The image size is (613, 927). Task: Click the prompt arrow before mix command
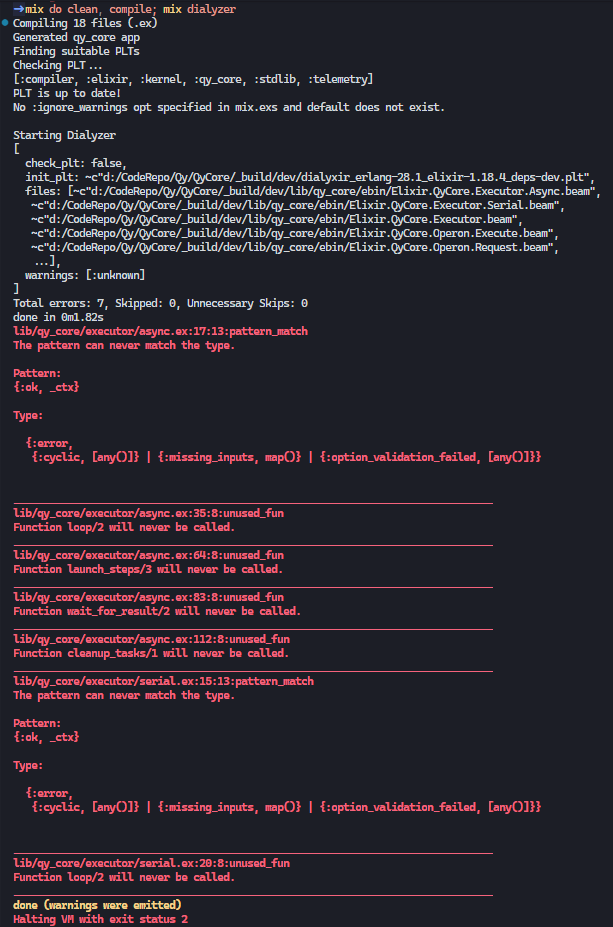coord(19,8)
